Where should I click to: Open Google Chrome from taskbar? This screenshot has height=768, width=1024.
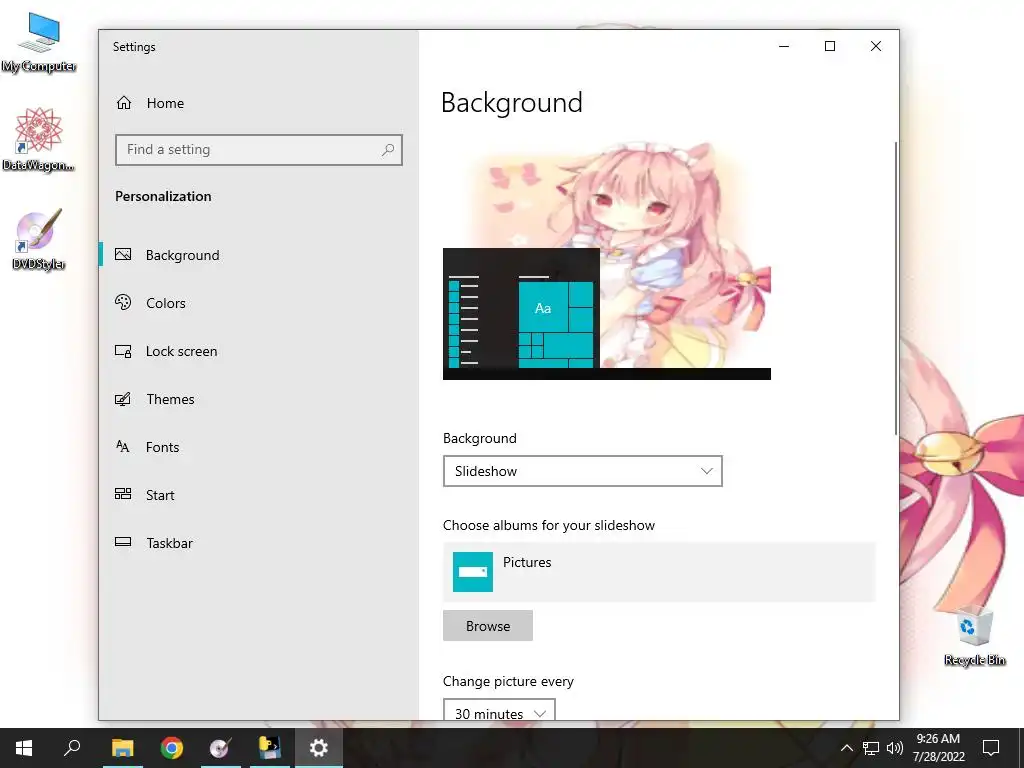coord(172,748)
